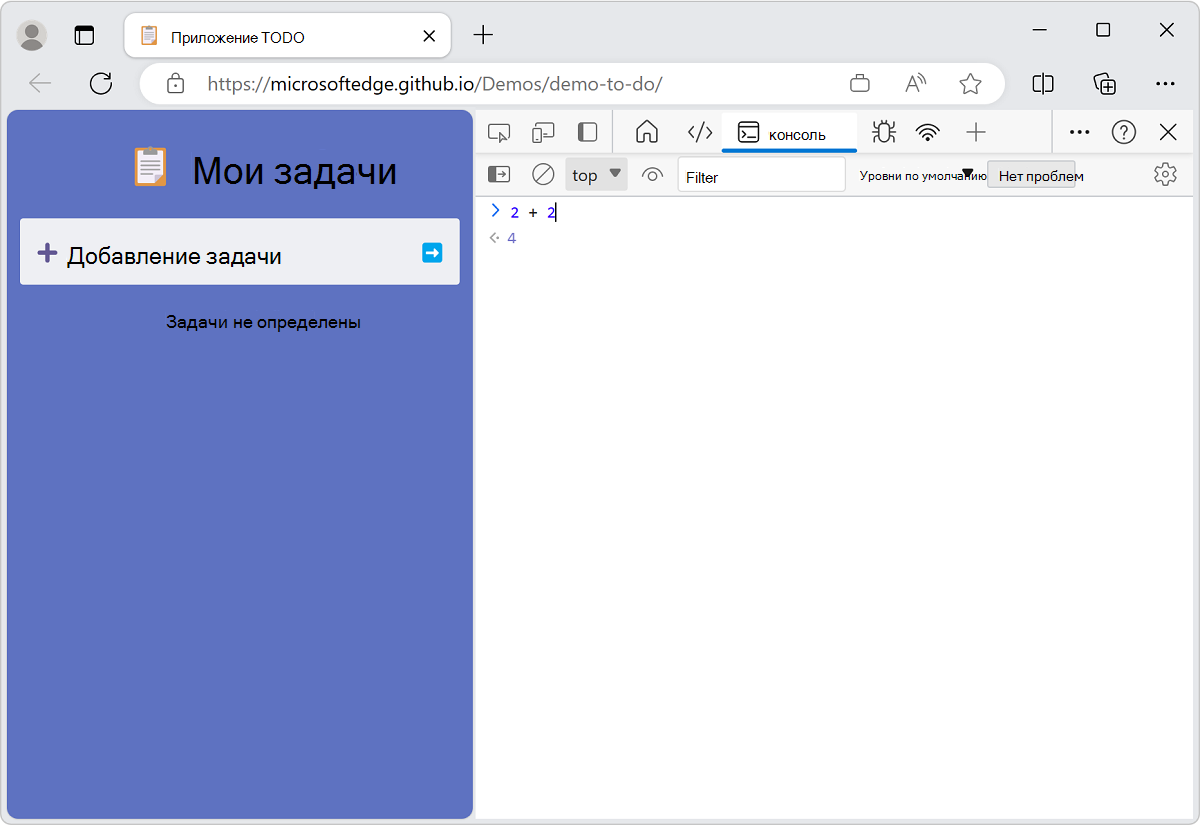
Task: Open the shopping briefcase icon in address bar
Action: coord(859,84)
